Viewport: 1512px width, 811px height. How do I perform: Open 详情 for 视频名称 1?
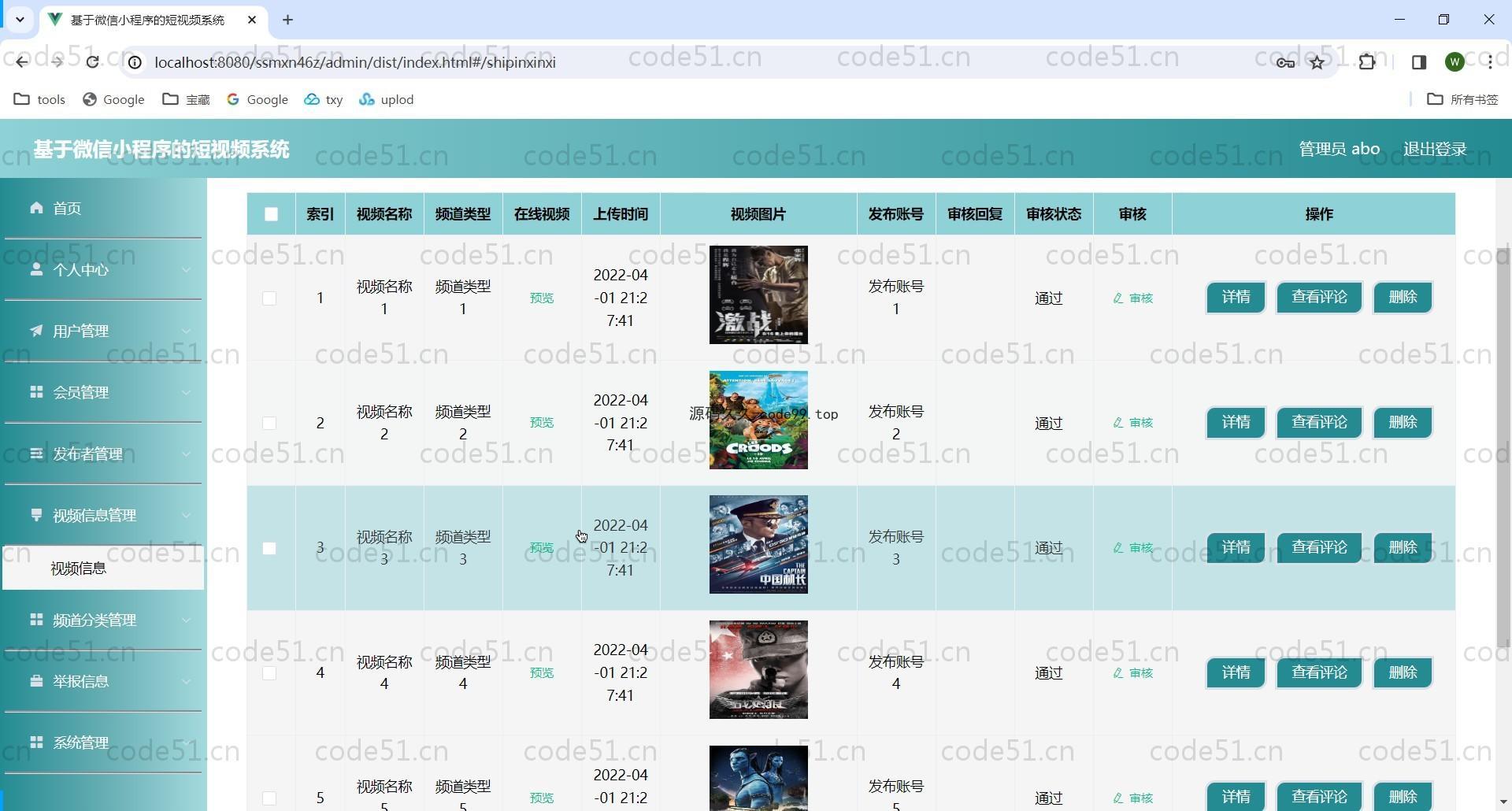coord(1236,298)
